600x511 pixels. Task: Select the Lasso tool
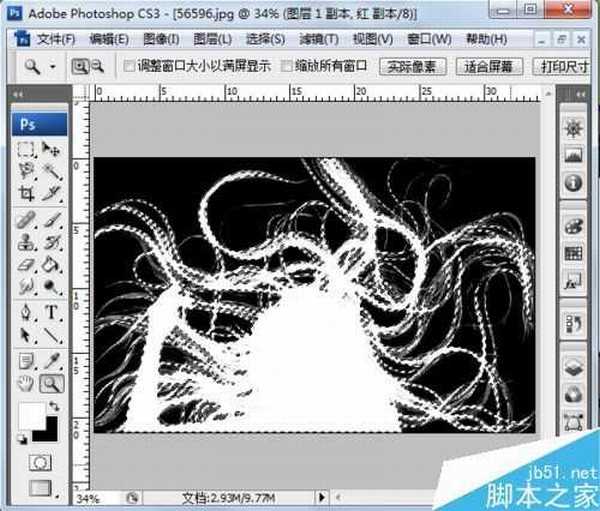pyautogui.click(x=26, y=171)
